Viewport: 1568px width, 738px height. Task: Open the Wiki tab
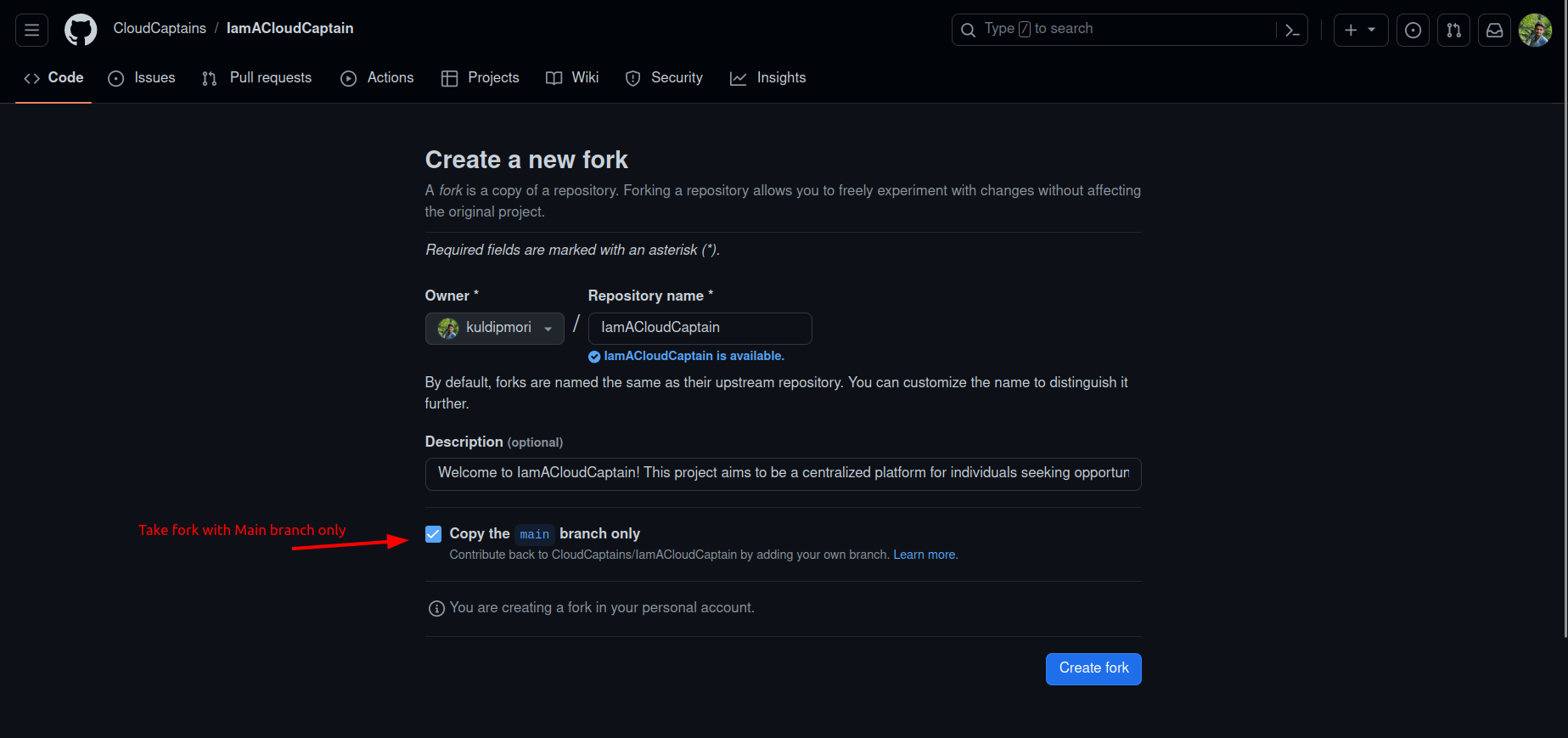[x=572, y=77]
